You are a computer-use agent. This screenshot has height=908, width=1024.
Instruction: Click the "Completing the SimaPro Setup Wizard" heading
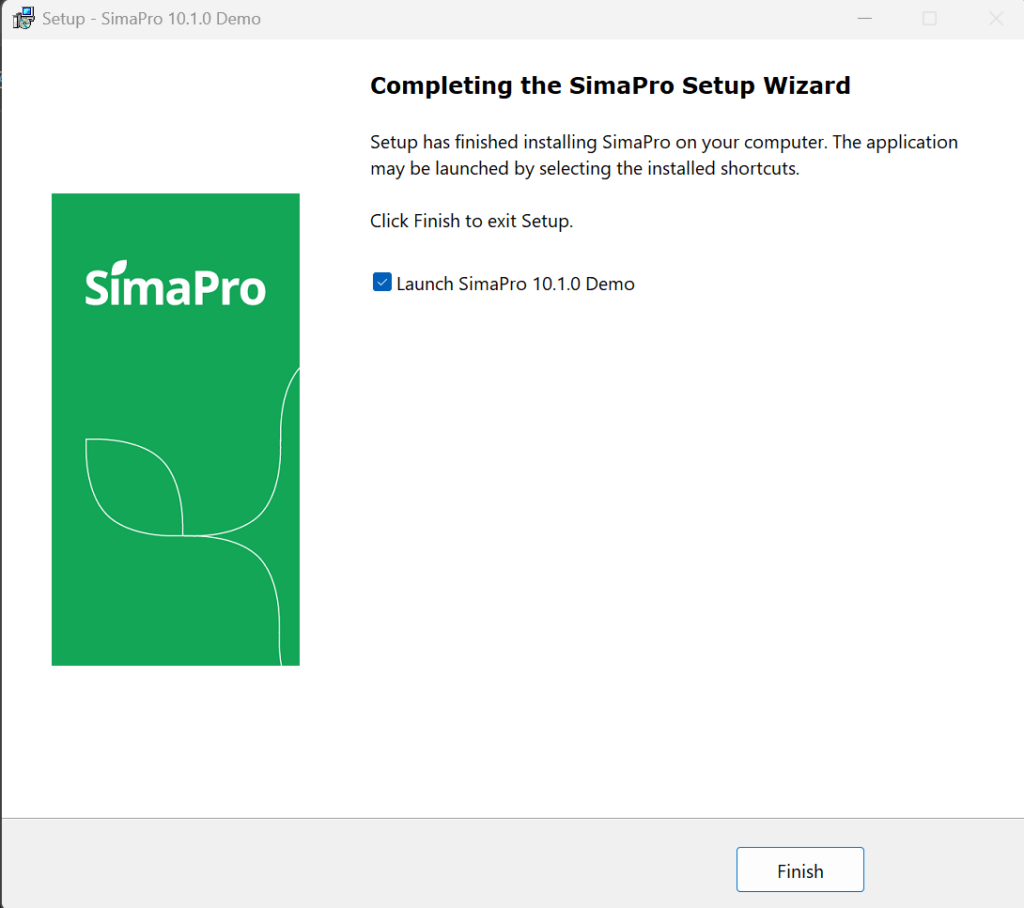(610, 86)
